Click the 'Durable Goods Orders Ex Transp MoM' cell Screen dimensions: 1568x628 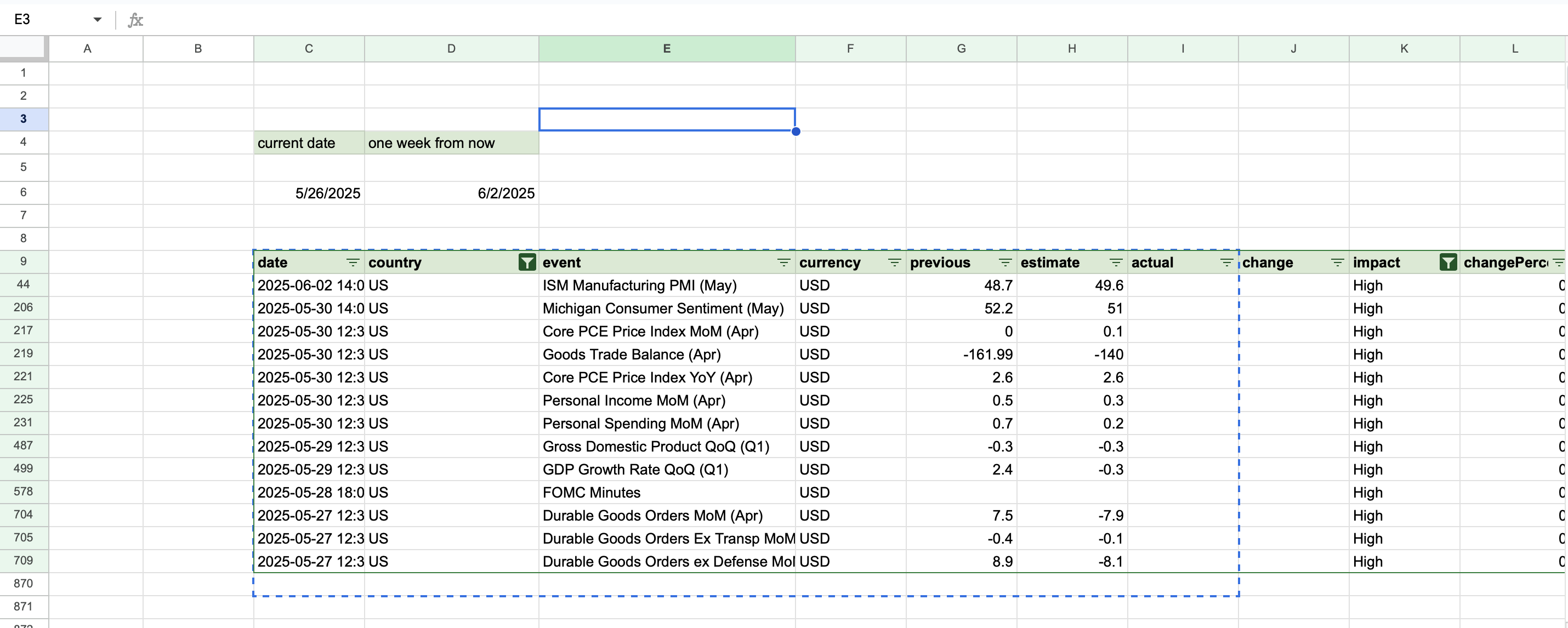[x=667, y=539]
